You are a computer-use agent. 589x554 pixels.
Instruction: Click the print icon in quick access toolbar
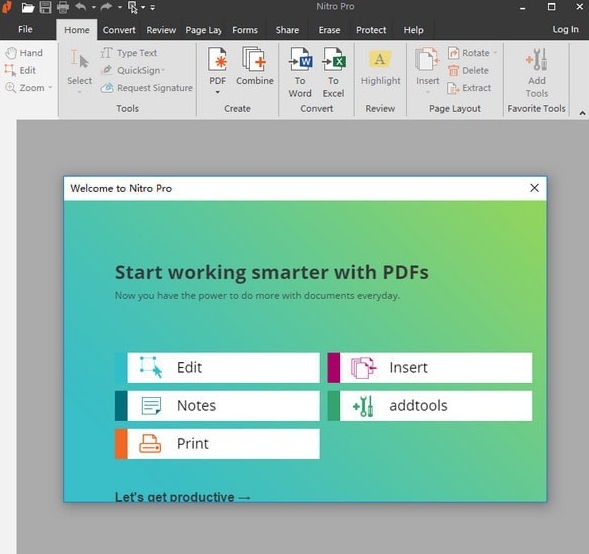click(x=63, y=7)
